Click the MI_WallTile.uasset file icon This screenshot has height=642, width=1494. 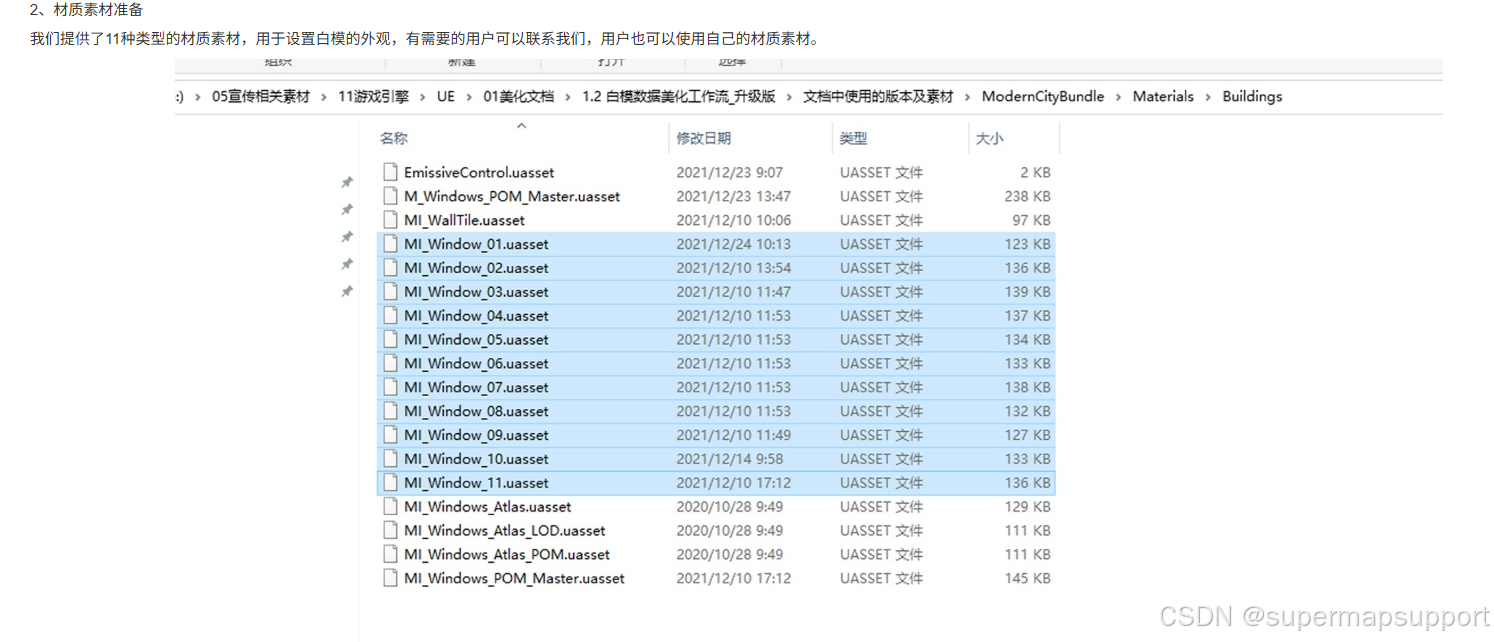[391, 220]
